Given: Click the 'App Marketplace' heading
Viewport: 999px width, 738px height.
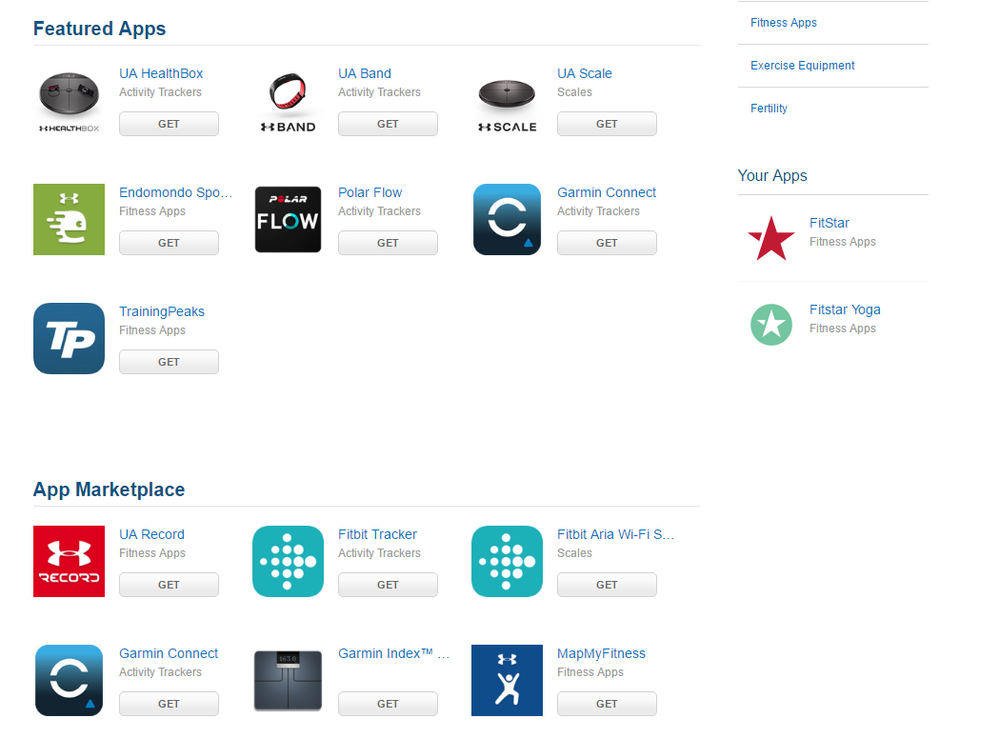Looking at the screenshot, I should coord(109,489).
